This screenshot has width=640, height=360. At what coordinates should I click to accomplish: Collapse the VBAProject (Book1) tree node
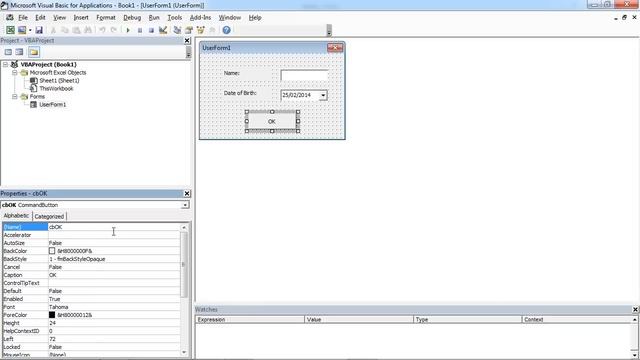point(5,64)
